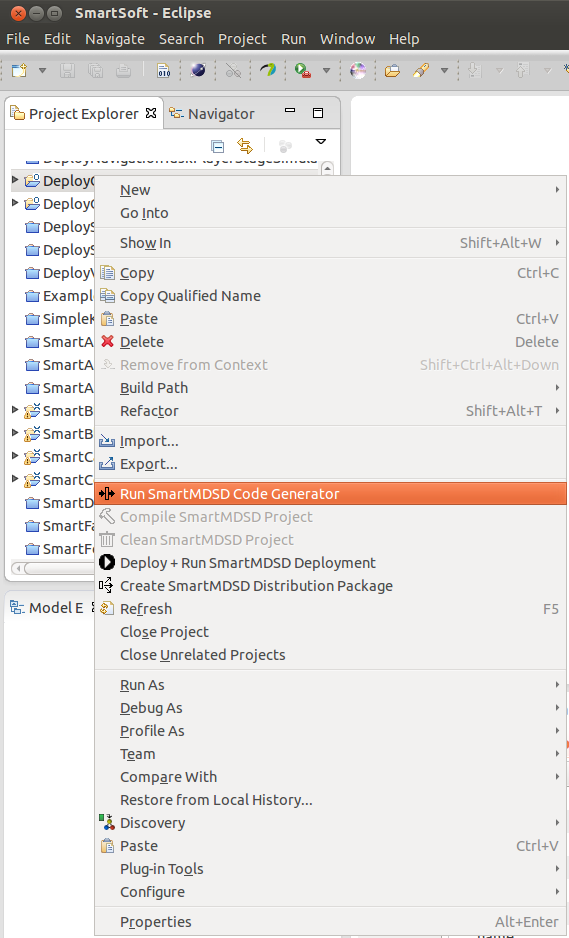Open the Discovery submenu
Viewport: 569px width, 938px height.
coord(330,823)
